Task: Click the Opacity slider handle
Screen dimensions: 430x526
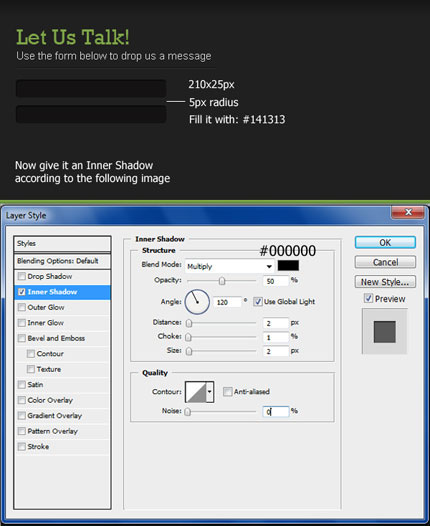Action: pyautogui.click(x=222, y=281)
